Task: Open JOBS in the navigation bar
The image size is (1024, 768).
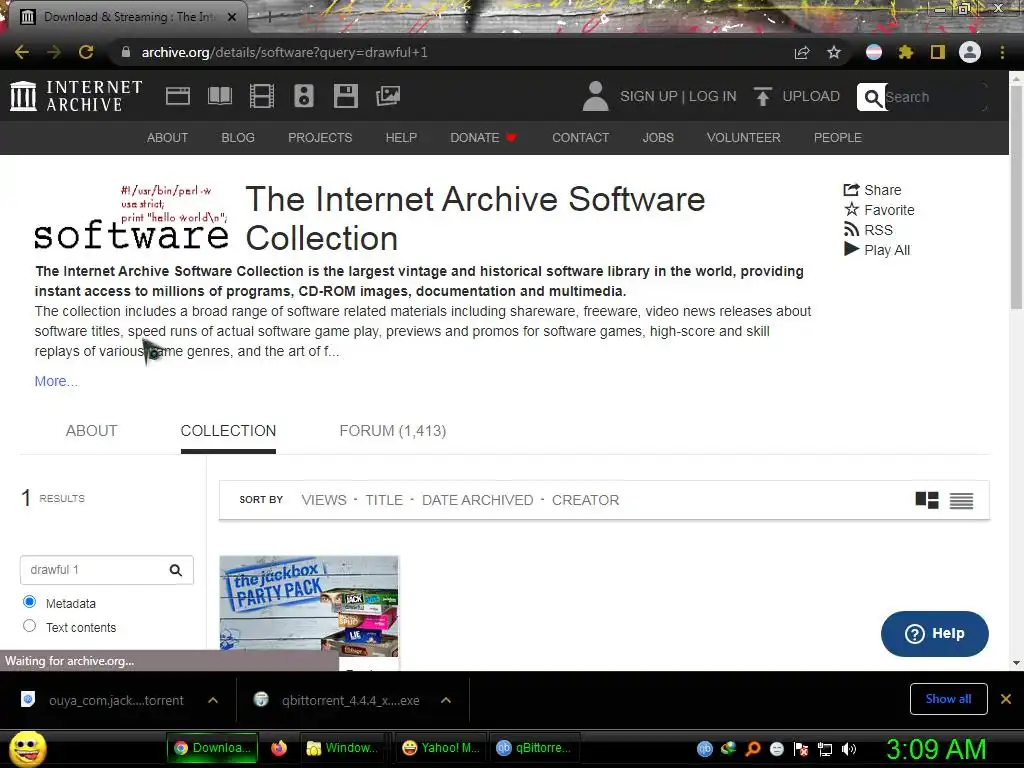Action: coord(658,138)
